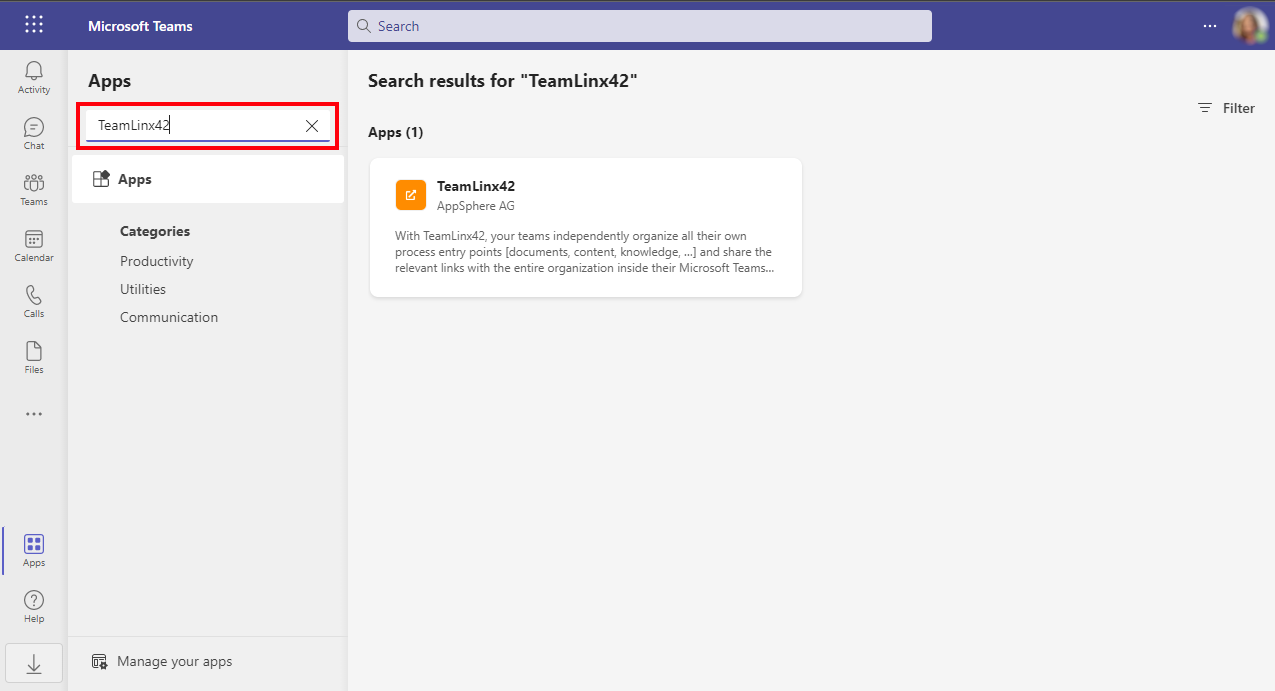The height and width of the screenshot is (691, 1275).
Task: Select the Apps icon in the sidebar
Action: 33,550
